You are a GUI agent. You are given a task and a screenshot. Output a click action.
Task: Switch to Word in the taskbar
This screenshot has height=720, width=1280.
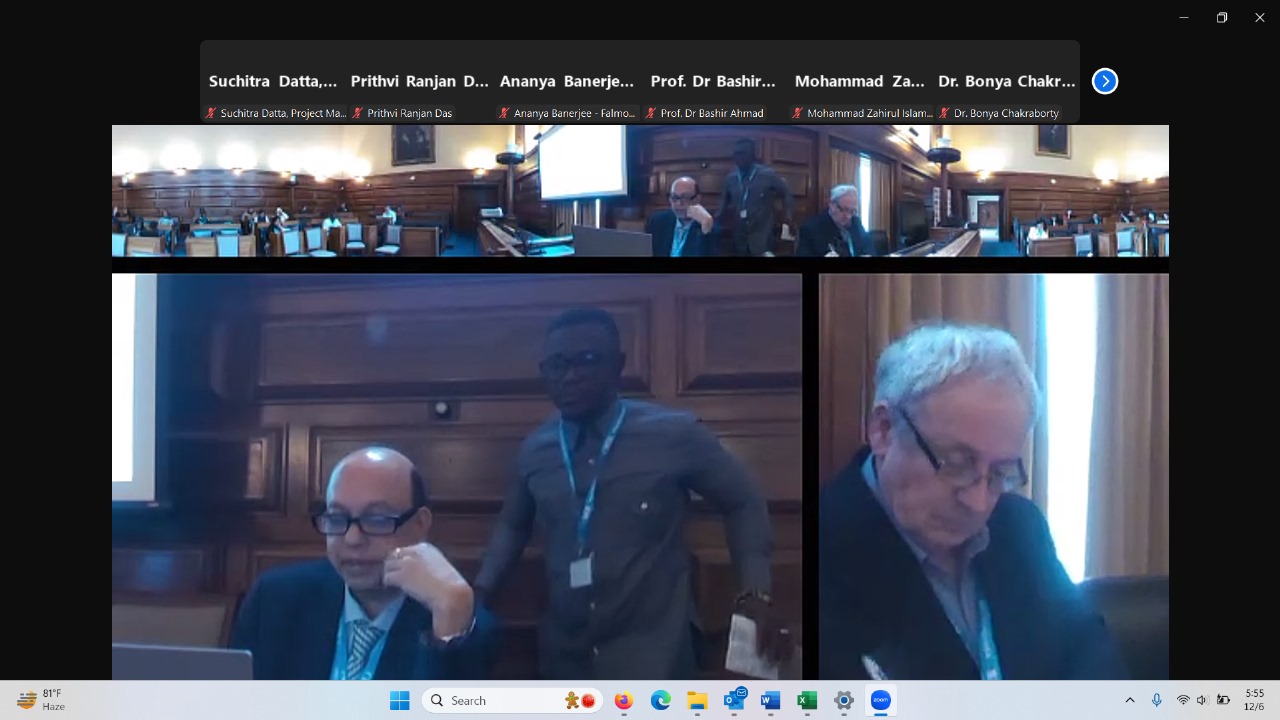770,701
